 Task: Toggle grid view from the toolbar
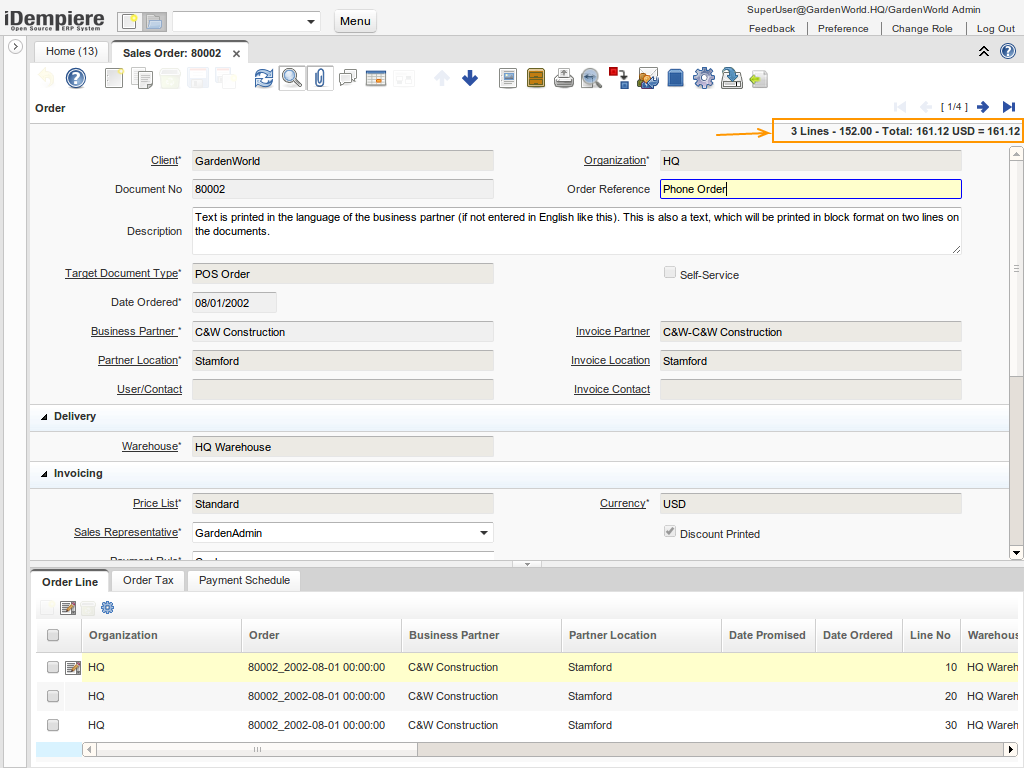[x=376, y=78]
